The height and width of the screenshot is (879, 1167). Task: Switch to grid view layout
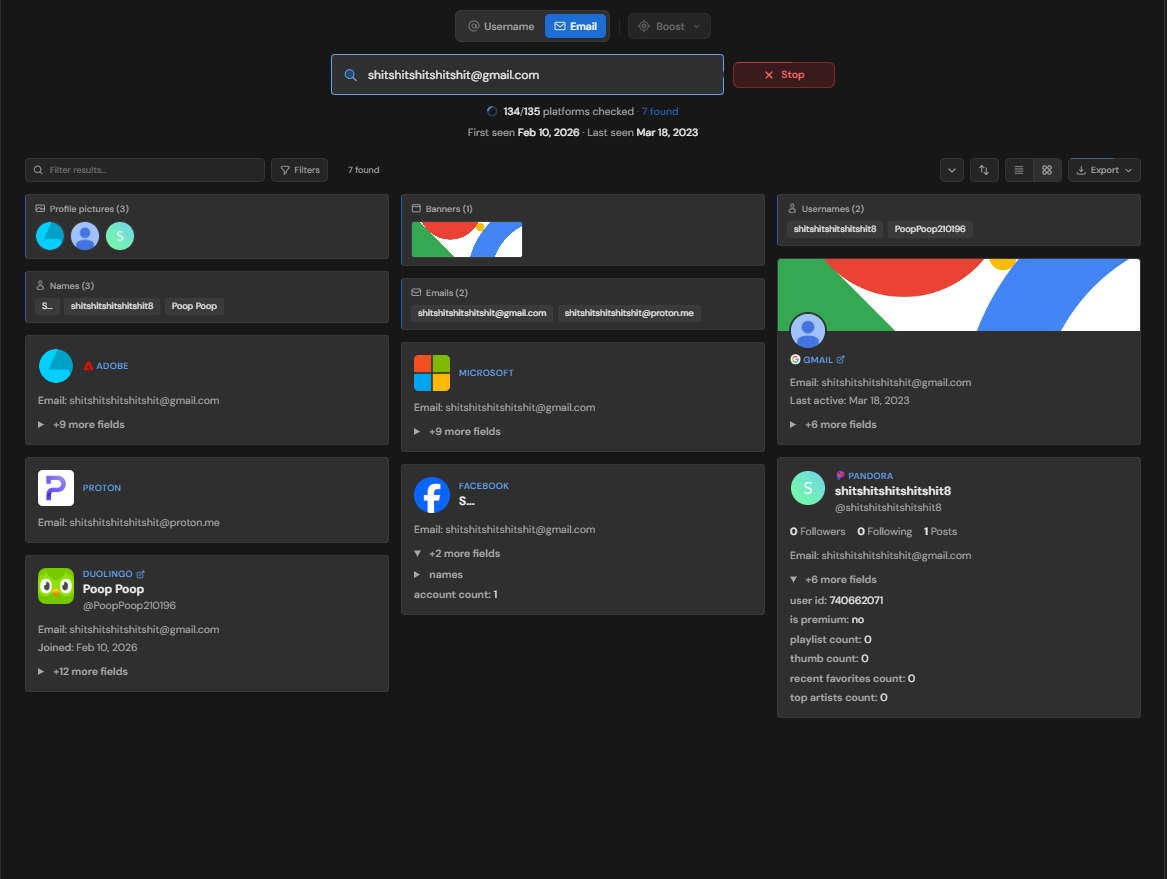[1047, 170]
